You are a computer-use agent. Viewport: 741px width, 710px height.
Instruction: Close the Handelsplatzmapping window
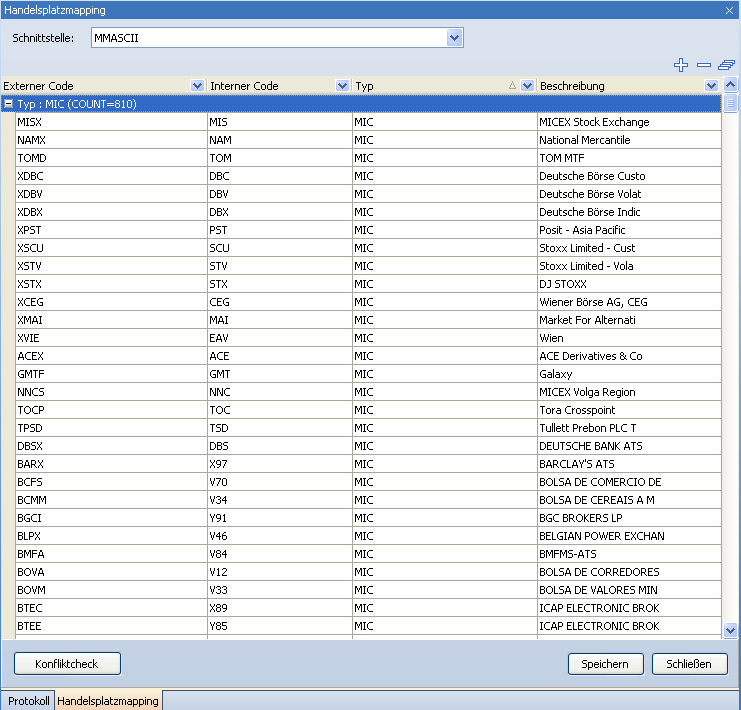(729, 9)
